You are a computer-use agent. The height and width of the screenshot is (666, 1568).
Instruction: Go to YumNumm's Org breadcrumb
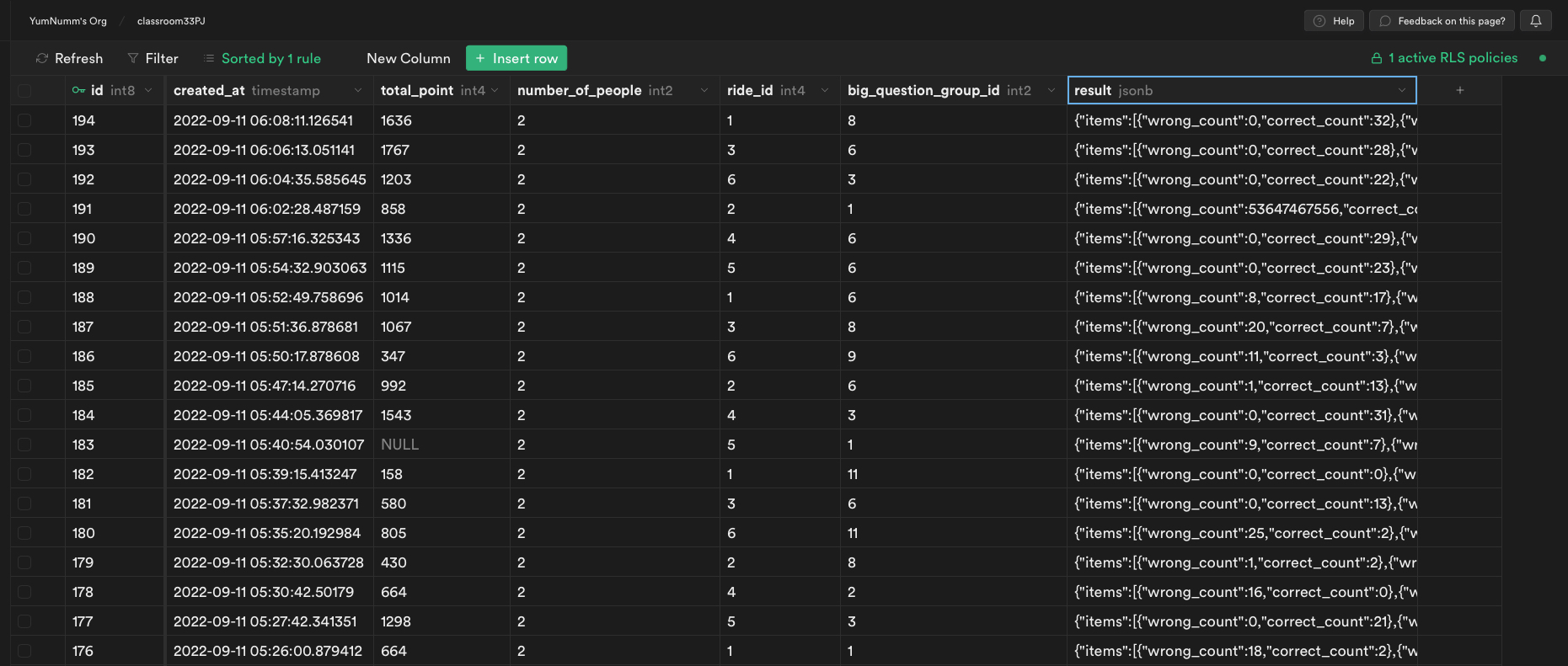[68, 21]
